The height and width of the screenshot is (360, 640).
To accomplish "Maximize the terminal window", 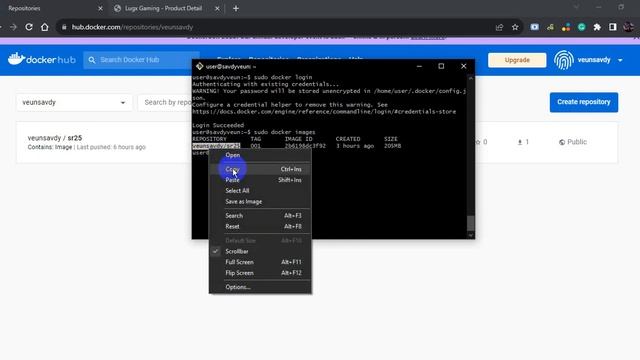I will point(441,66).
